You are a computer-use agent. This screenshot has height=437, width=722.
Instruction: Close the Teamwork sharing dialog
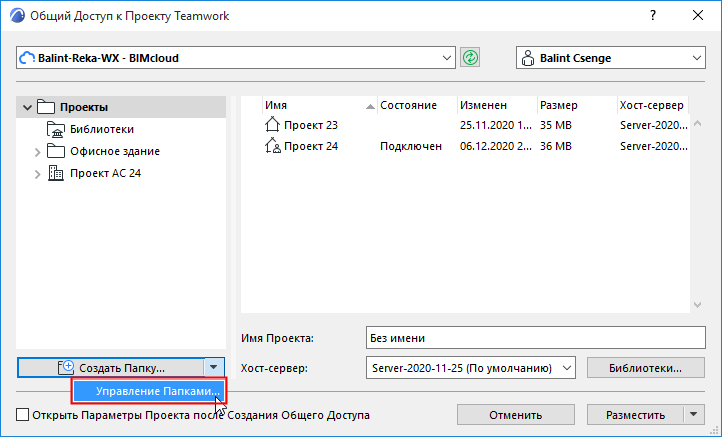click(698, 15)
